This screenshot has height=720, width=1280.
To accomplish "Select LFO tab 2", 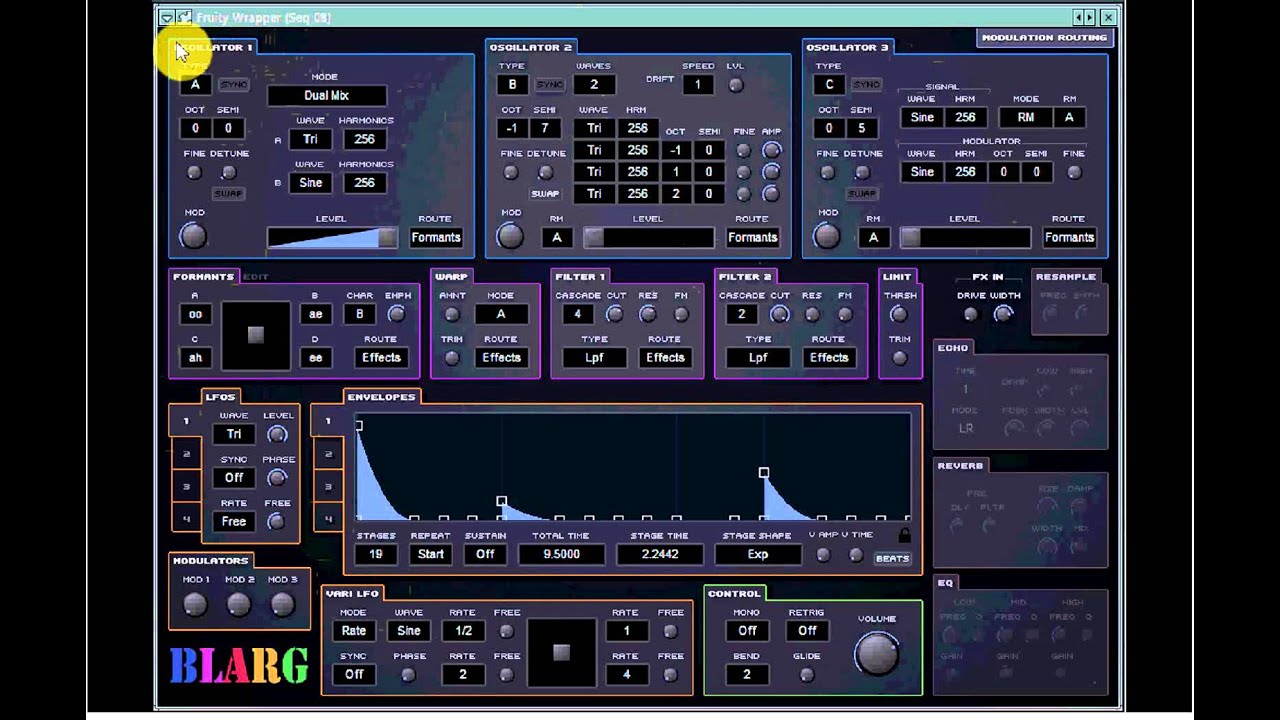I will (186, 454).
